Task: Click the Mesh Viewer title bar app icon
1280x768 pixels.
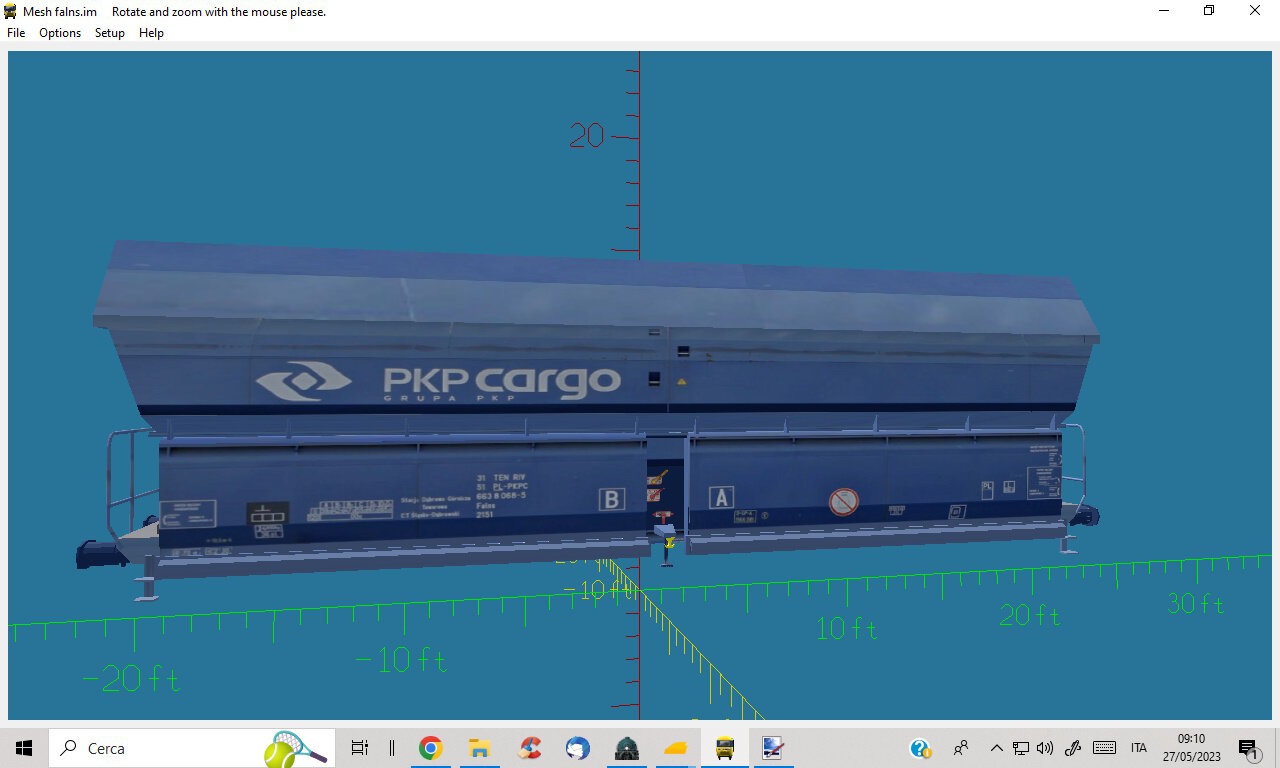Action: [x=11, y=11]
